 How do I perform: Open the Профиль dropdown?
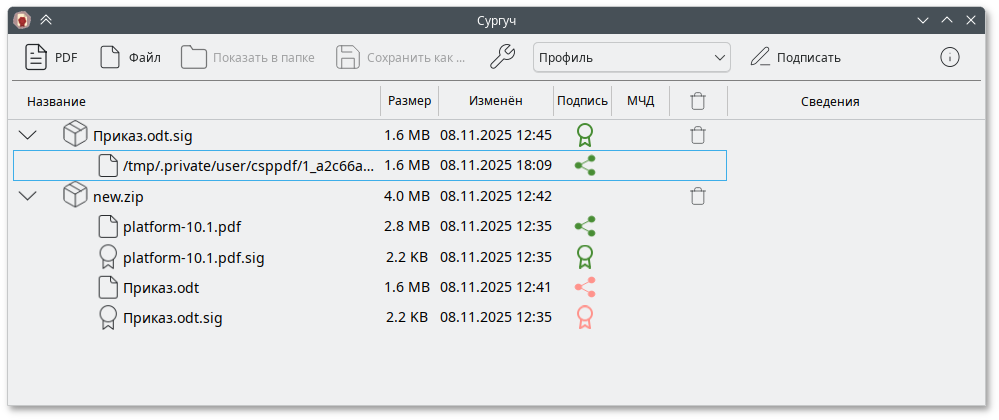pos(631,57)
